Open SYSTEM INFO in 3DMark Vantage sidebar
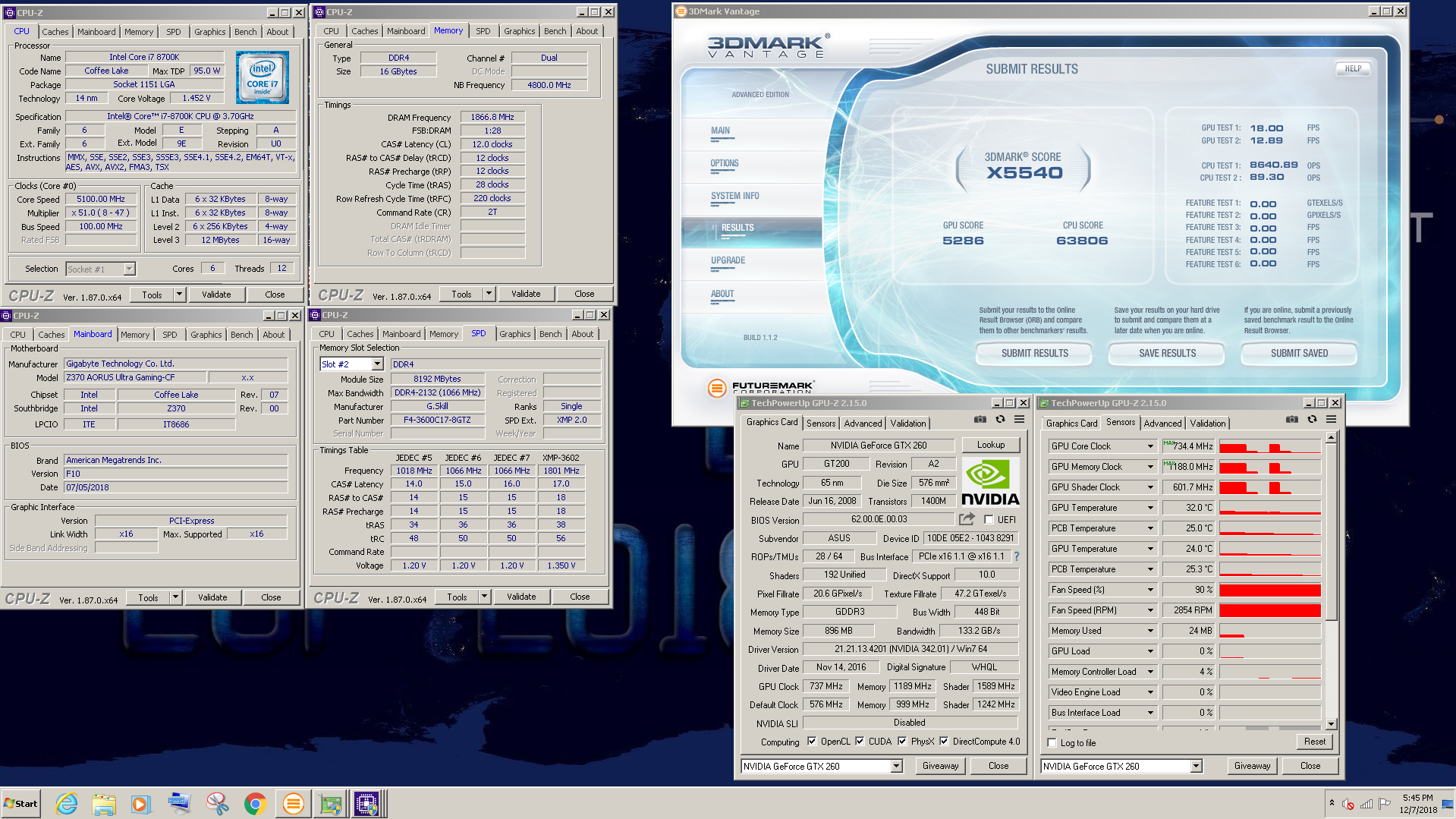 pyautogui.click(x=734, y=196)
